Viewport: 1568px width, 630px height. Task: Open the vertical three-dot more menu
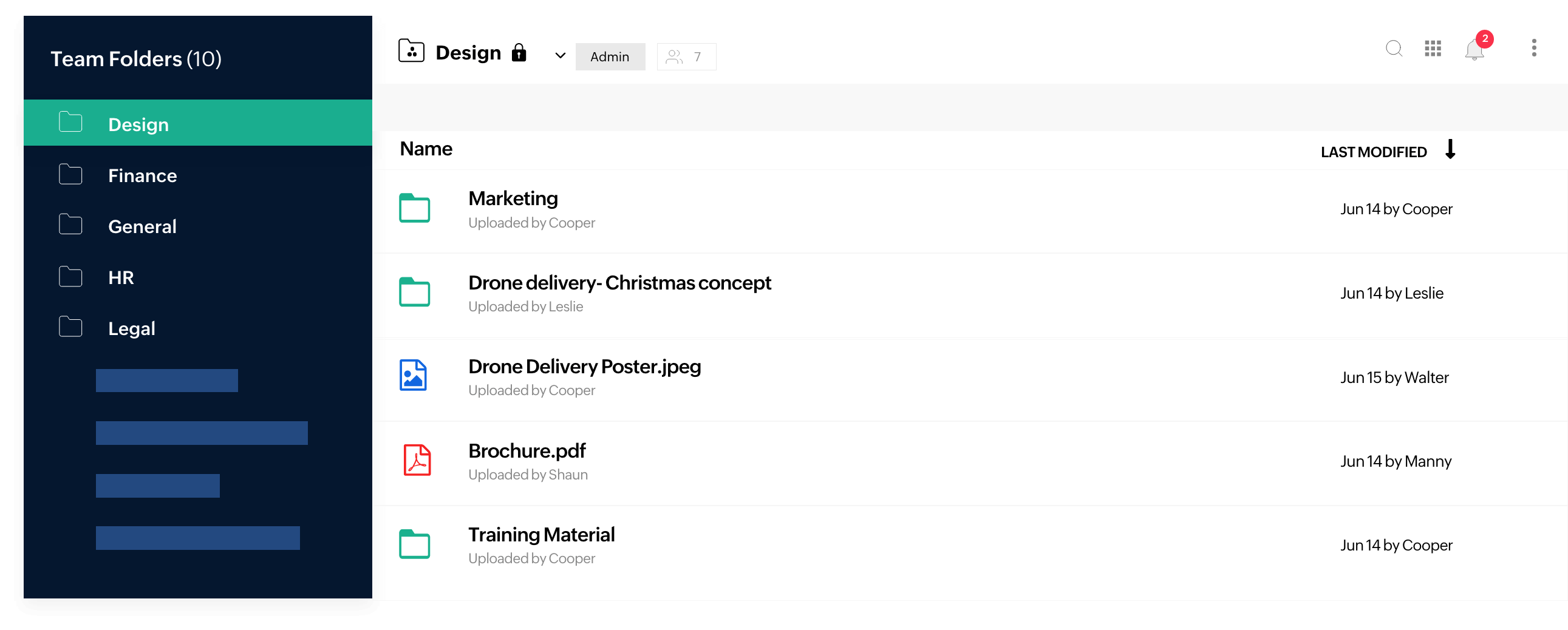click(x=1534, y=48)
